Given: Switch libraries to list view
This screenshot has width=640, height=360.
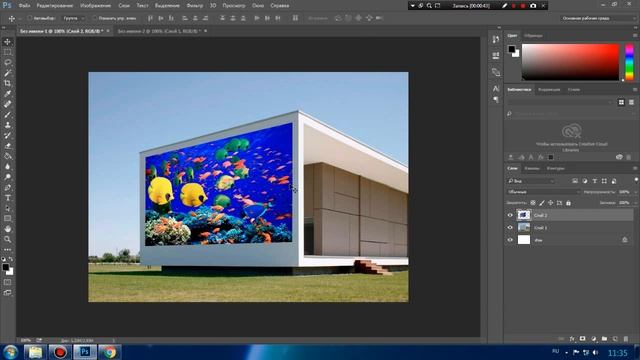Looking at the screenshot, I should click(x=631, y=102).
